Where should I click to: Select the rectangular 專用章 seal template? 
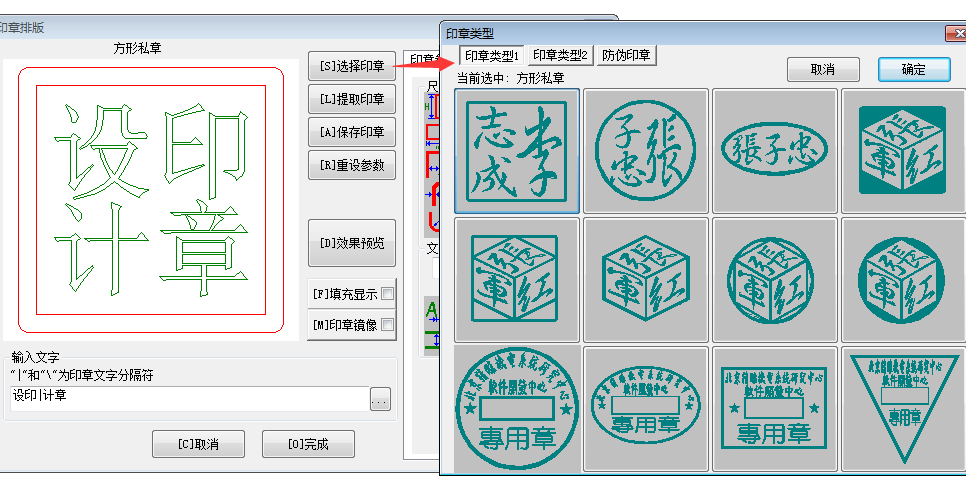[774, 408]
